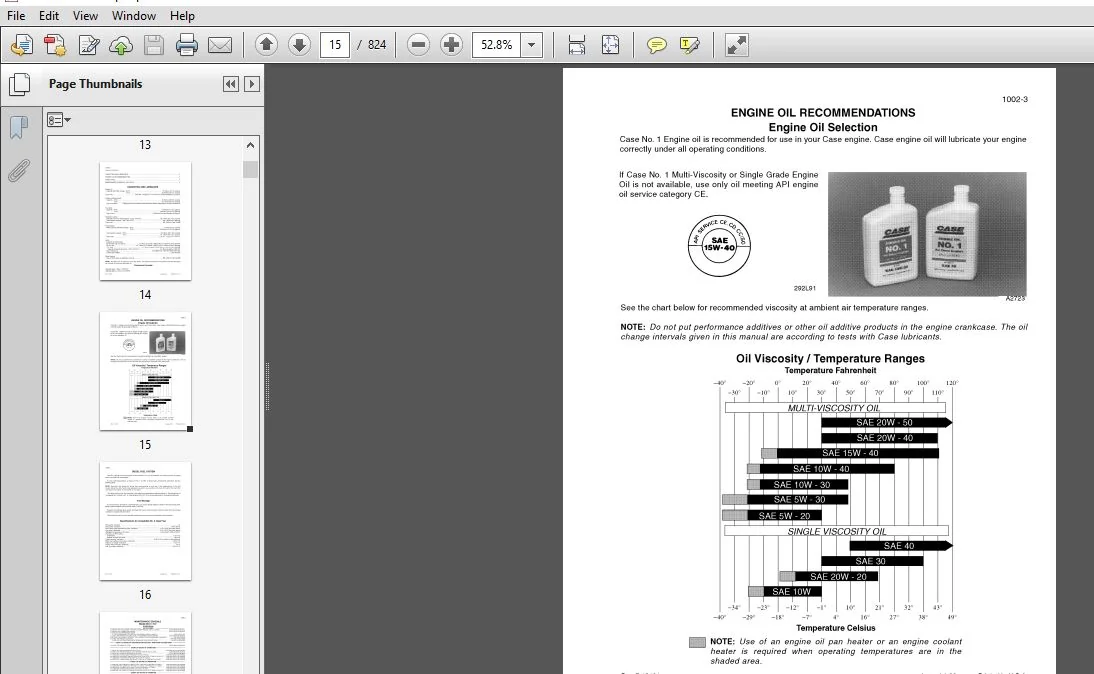1094x674 pixels.
Task: Open the thumbnail options menu dropdown
Action: tap(59, 120)
